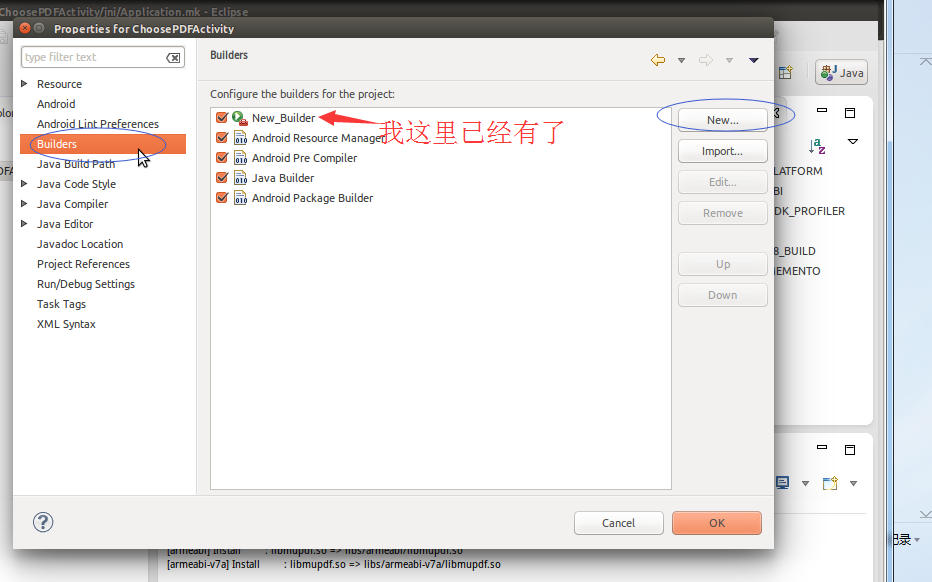
Task: Select Javadoc Location
Action: [x=80, y=244]
